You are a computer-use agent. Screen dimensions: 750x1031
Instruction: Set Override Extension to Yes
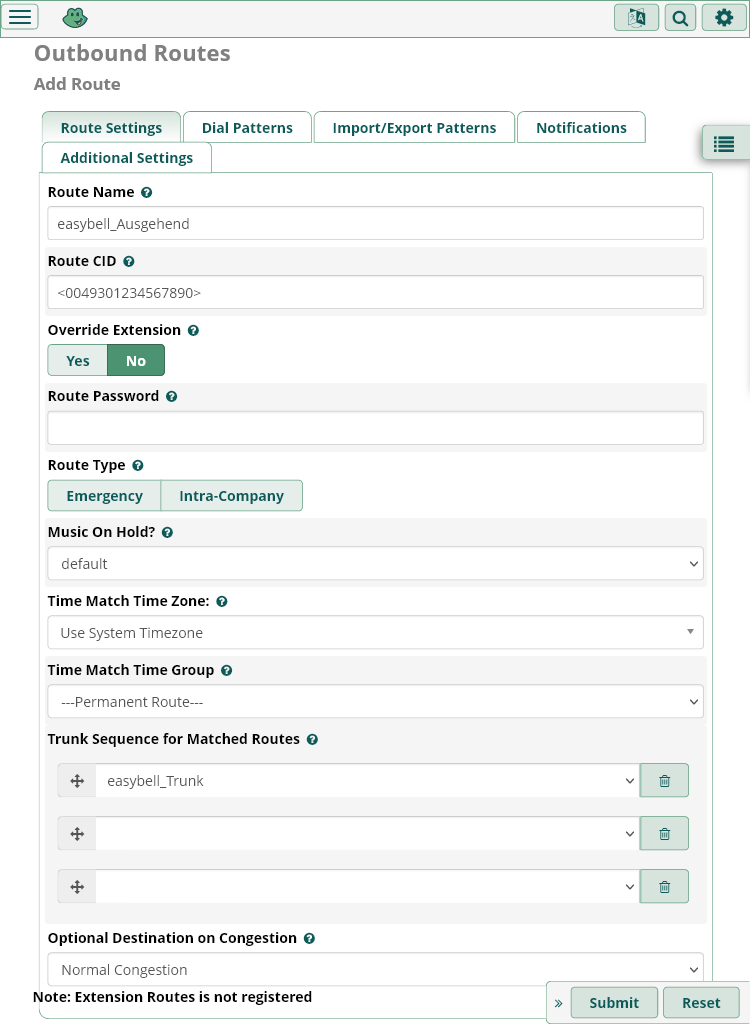click(78, 361)
